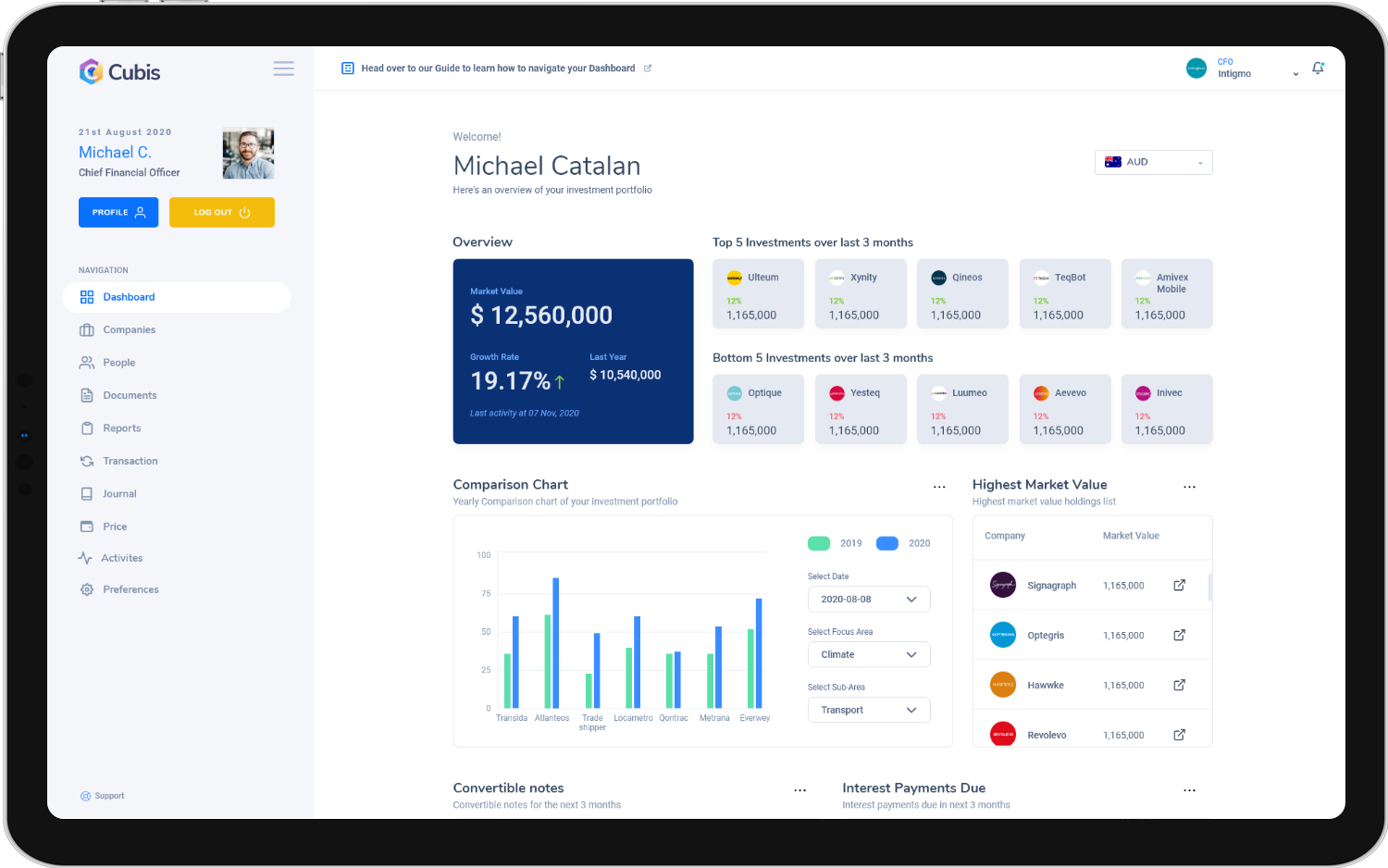Select Companies in the navigation menu
Image resolution: width=1388 pixels, height=868 pixels.
(x=129, y=329)
